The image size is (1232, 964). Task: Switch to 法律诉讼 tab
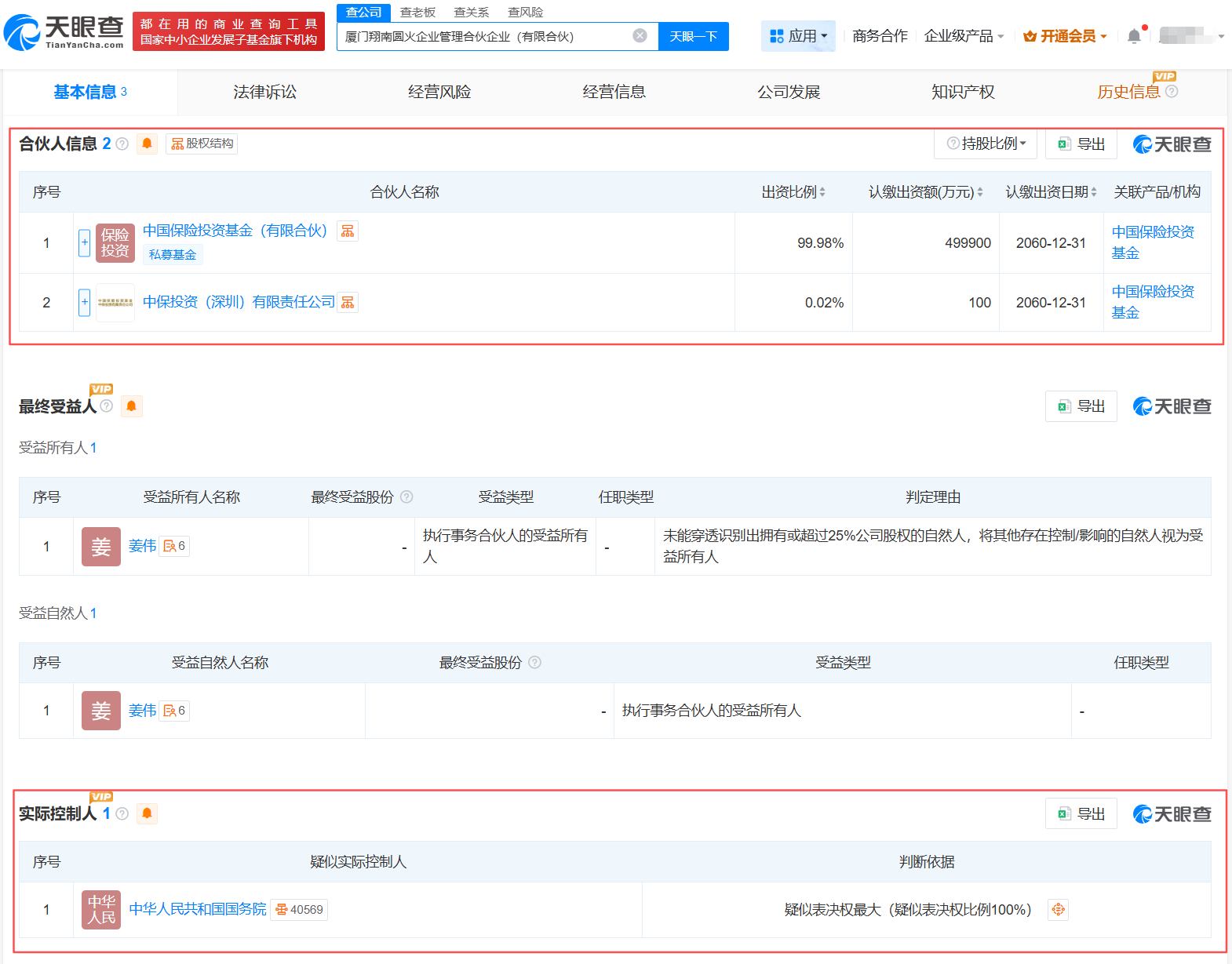click(x=265, y=93)
